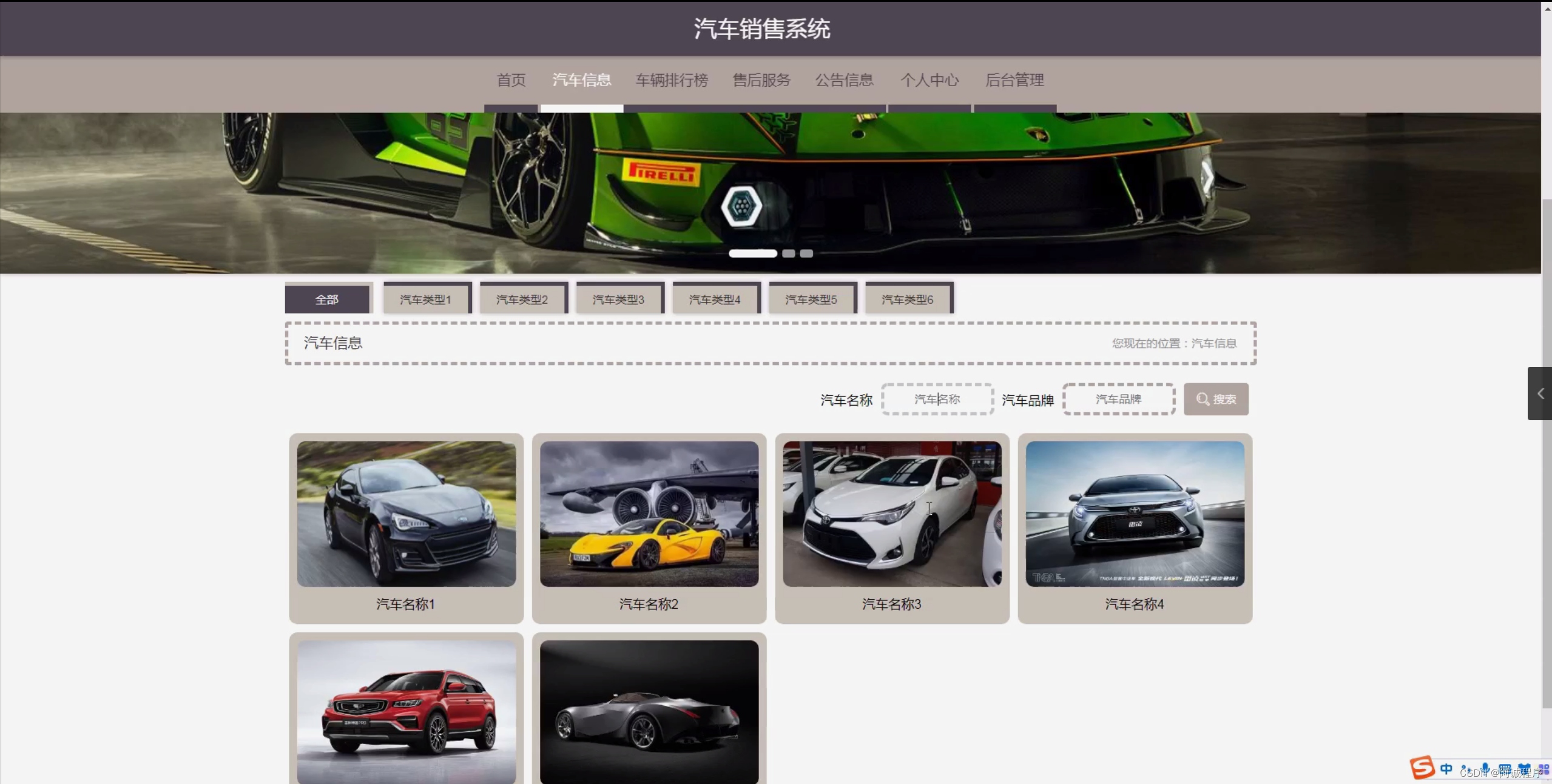Select the third carousel indicator dot

coord(806,253)
